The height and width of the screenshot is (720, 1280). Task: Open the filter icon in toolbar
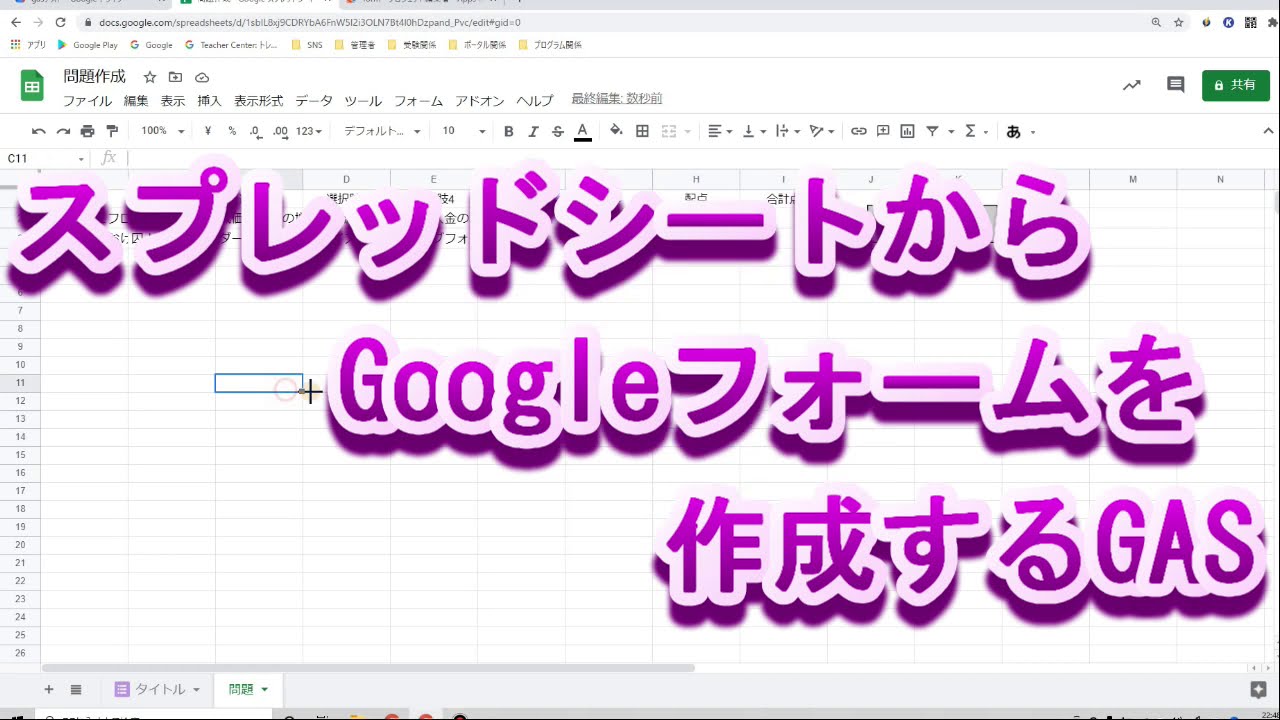[x=933, y=131]
